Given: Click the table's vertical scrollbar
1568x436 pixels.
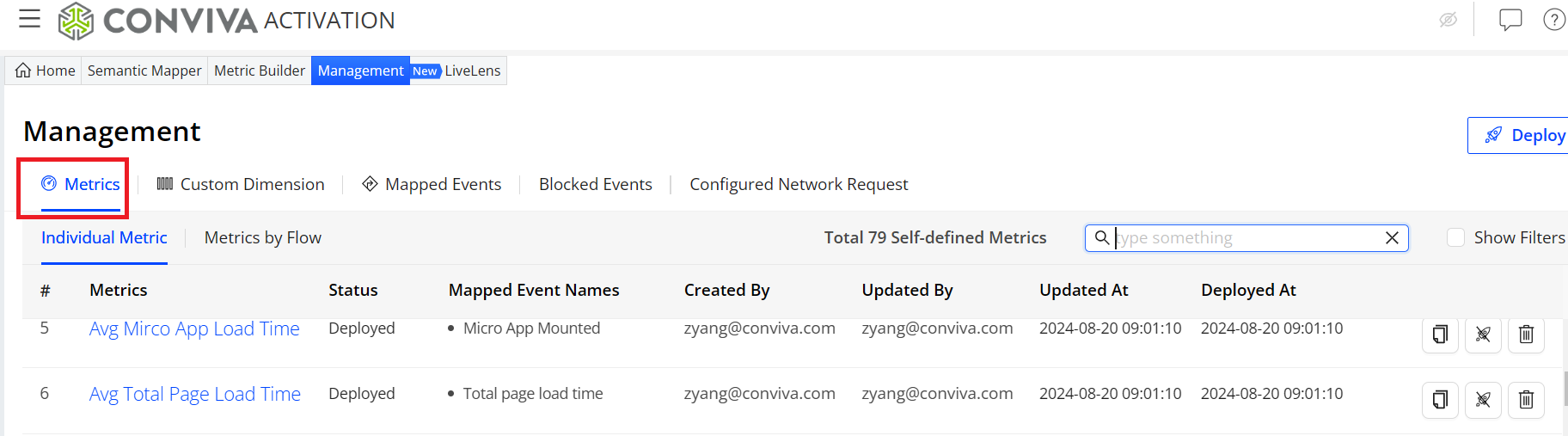Looking at the screenshot, I should point(1565,387).
